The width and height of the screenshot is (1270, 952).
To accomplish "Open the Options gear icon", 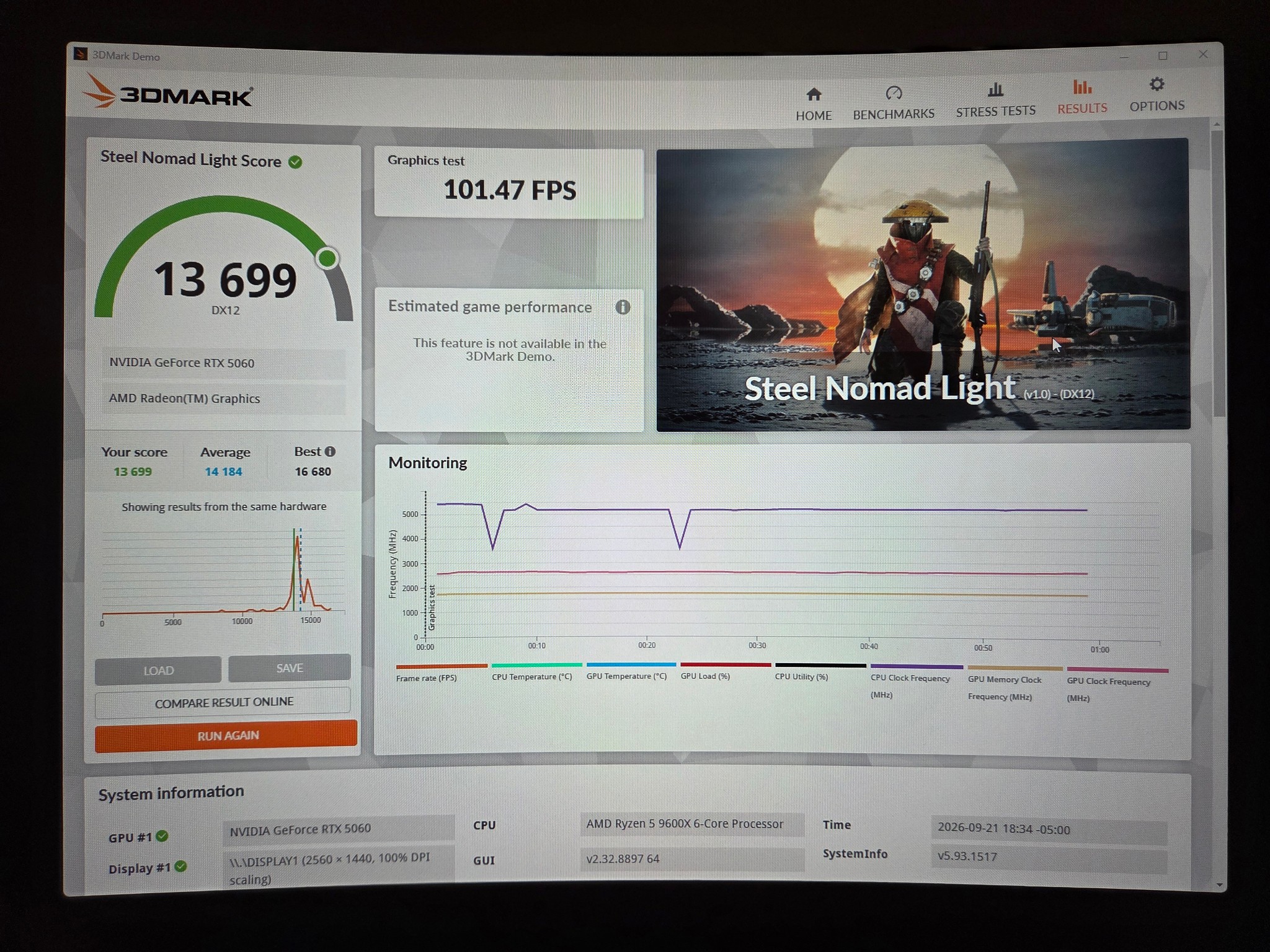I will point(1157,84).
